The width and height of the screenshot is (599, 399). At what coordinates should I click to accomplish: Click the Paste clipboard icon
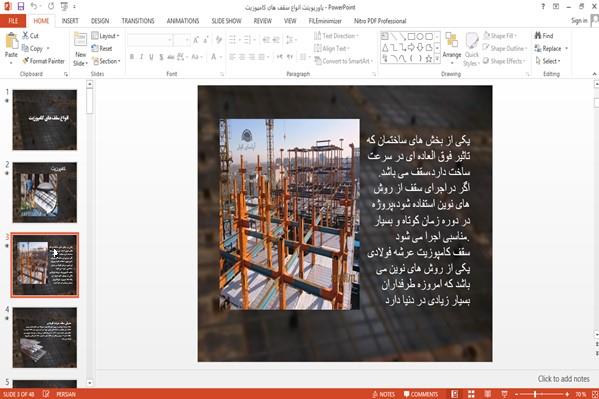[11, 41]
